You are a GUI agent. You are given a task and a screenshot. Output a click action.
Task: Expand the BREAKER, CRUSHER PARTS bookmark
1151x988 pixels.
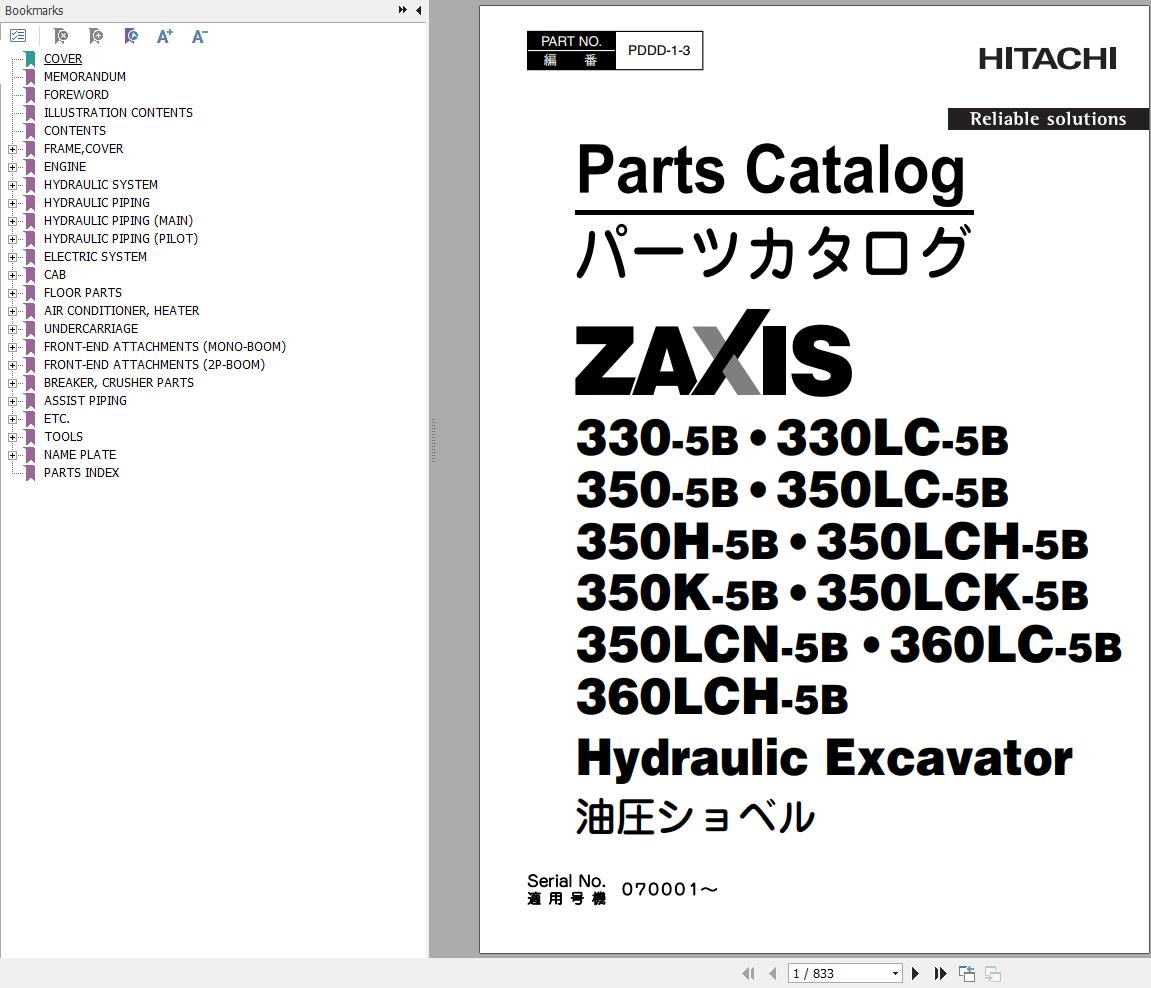tap(12, 383)
